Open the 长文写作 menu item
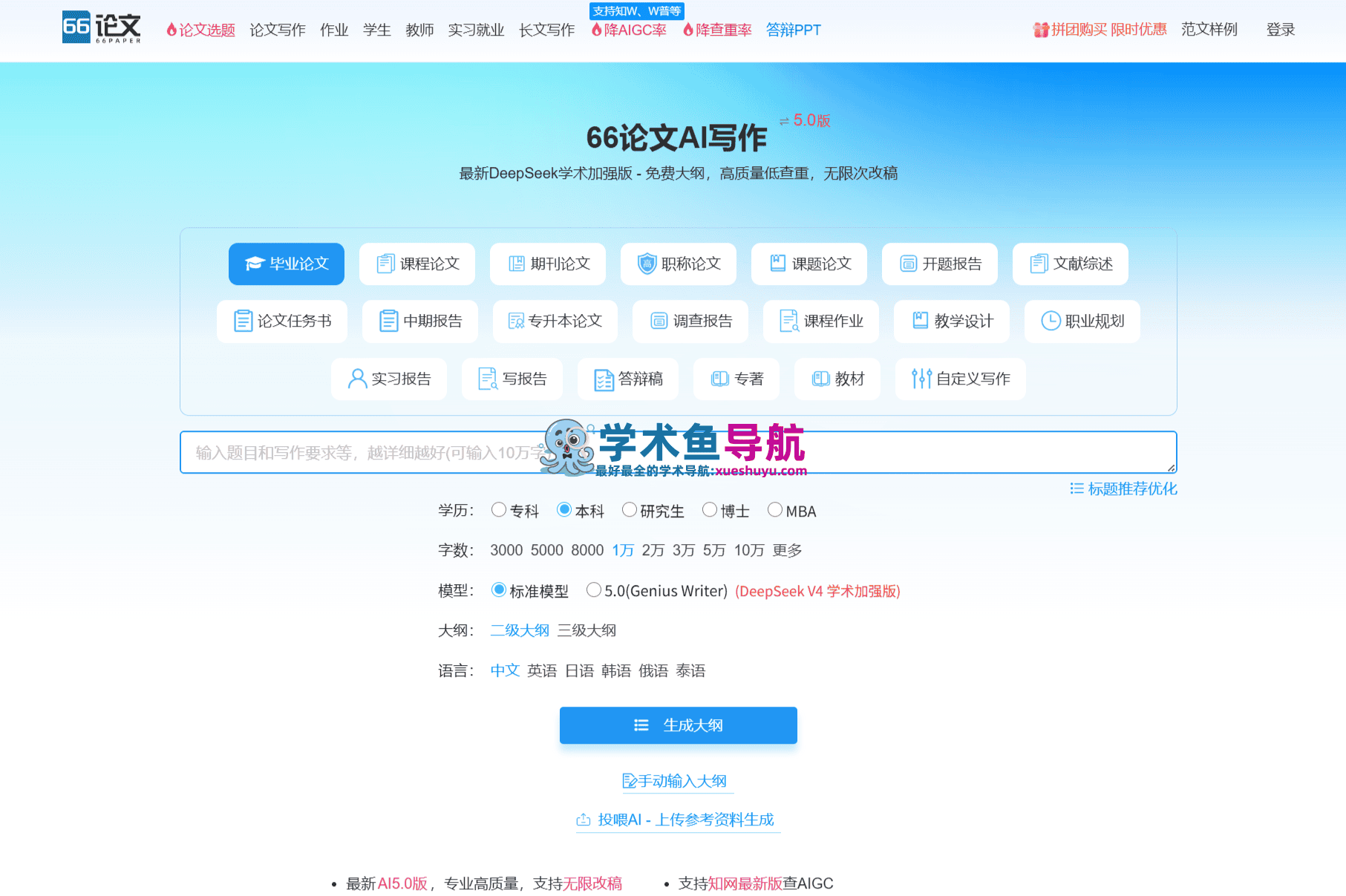 click(546, 30)
